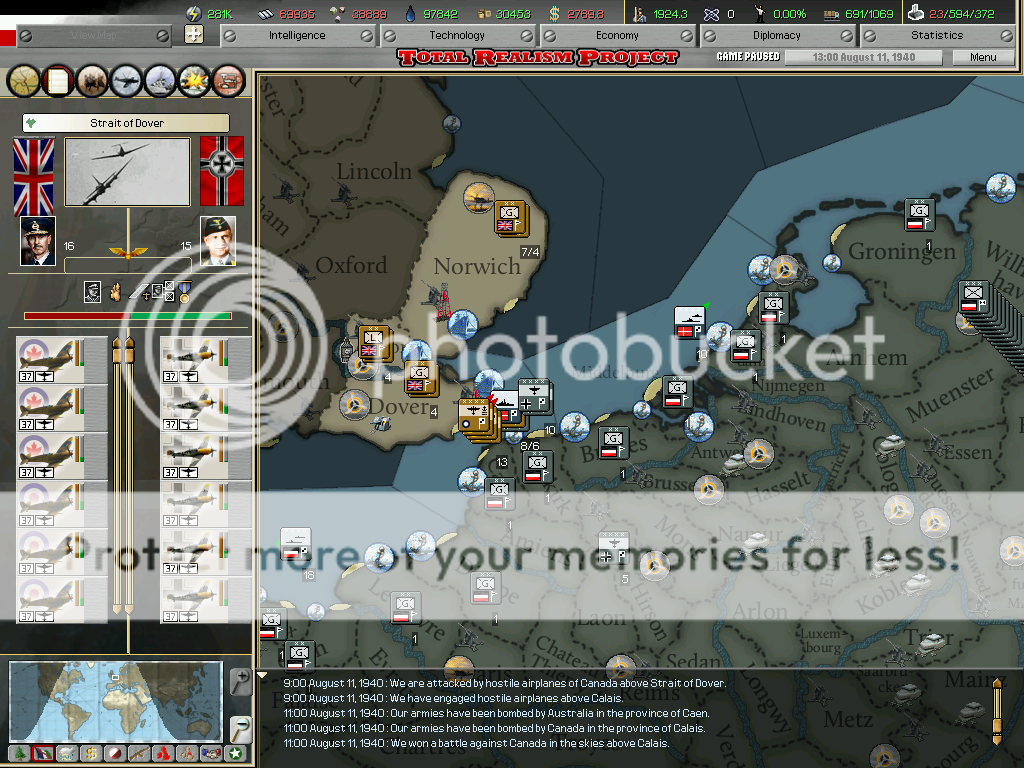Click the province overview map icon
Screen dimensions: 1024x768
coord(23,79)
